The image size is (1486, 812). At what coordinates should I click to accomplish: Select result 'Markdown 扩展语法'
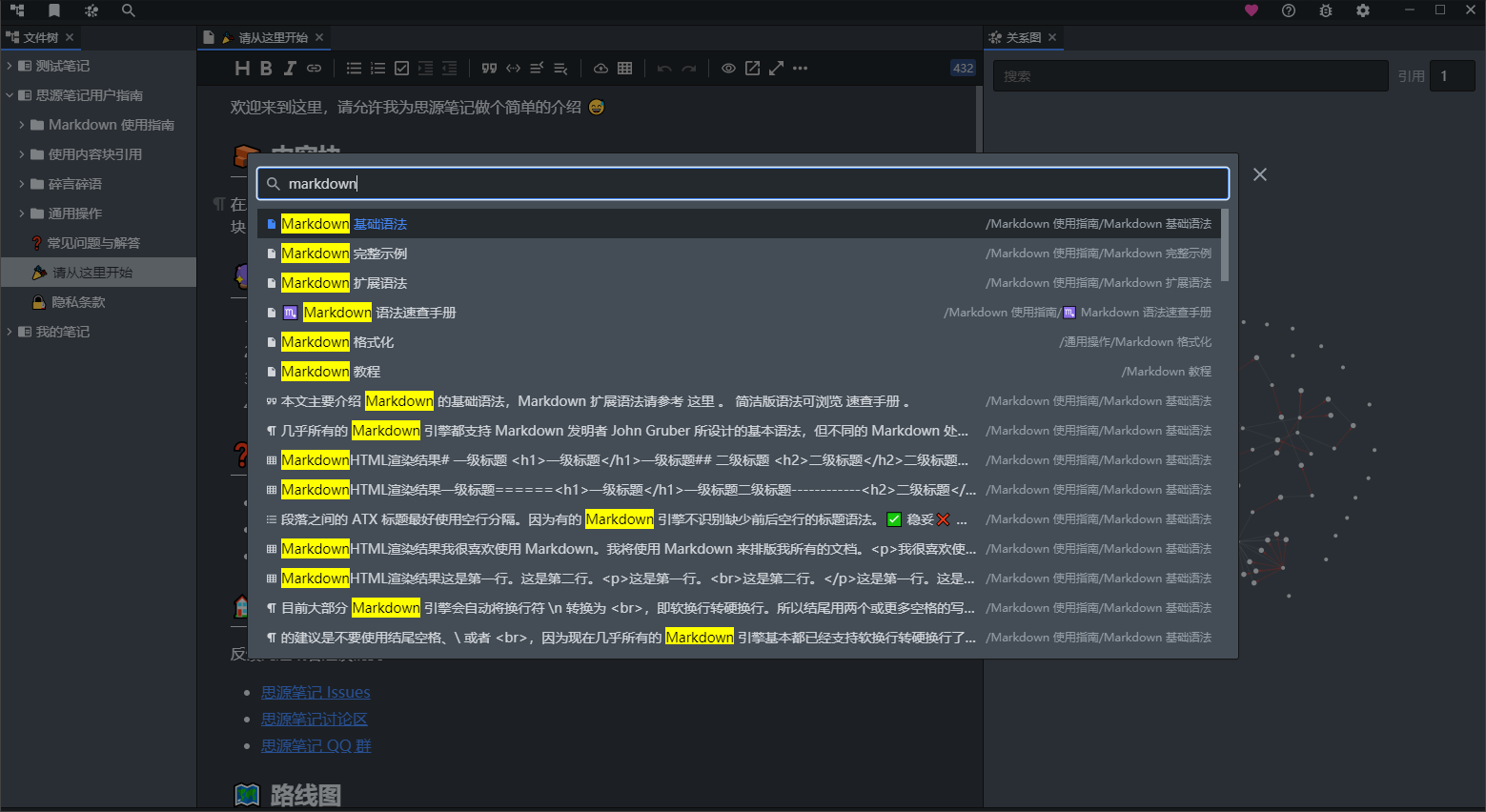[739, 283]
